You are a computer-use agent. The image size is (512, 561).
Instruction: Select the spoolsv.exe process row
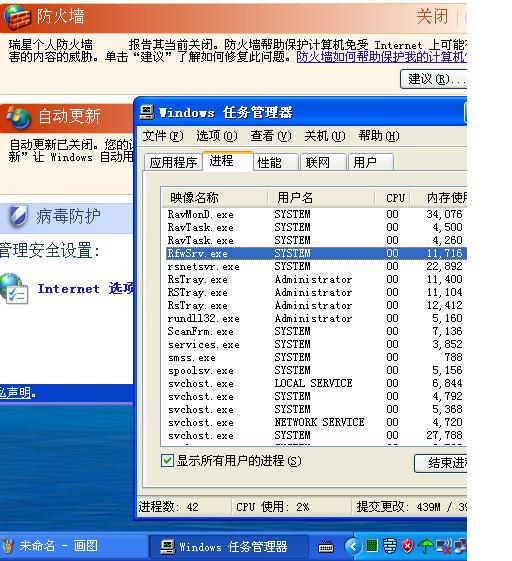[315, 370]
